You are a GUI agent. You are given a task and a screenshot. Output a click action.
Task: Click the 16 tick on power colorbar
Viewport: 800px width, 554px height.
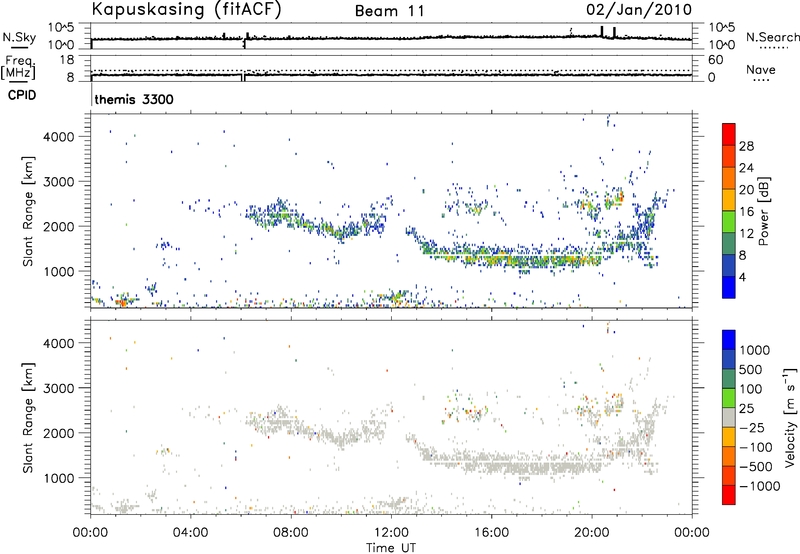746,212
